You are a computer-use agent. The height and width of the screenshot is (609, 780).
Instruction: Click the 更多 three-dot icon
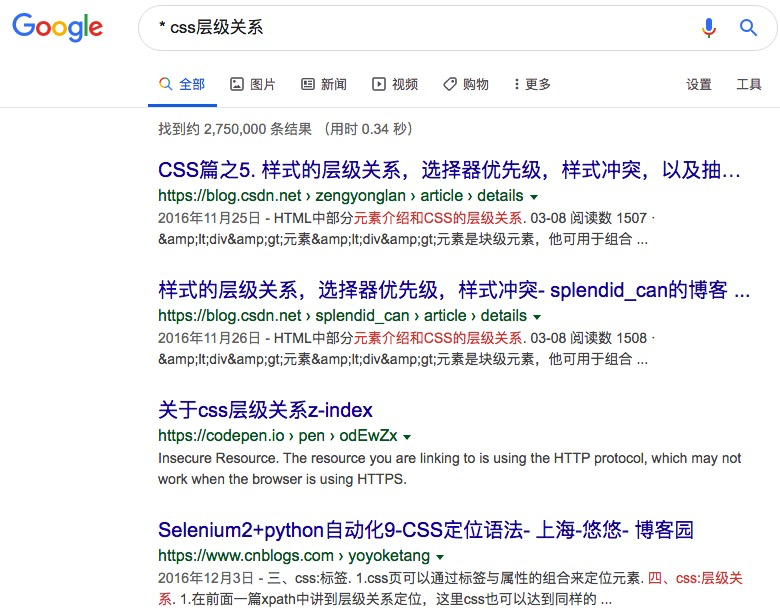click(517, 84)
